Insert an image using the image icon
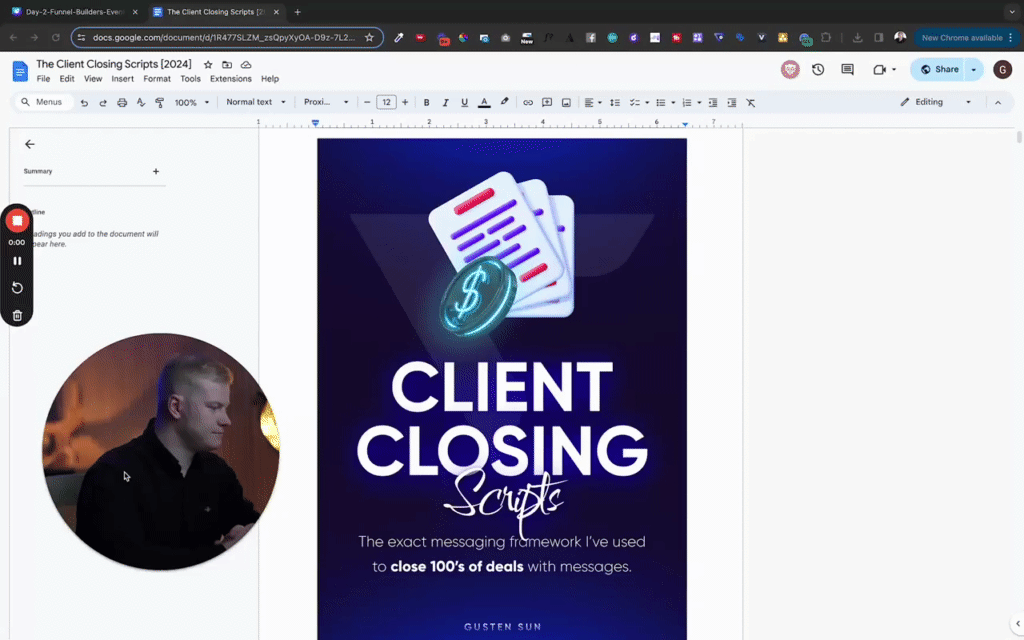1024x640 pixels. click(x=566, y=102)
